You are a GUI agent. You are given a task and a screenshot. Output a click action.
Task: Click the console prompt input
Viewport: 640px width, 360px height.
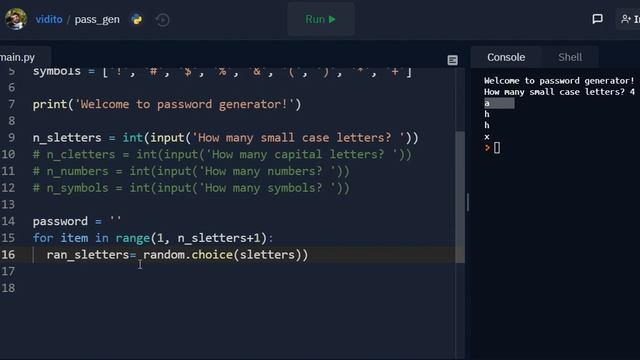point(496,148)
